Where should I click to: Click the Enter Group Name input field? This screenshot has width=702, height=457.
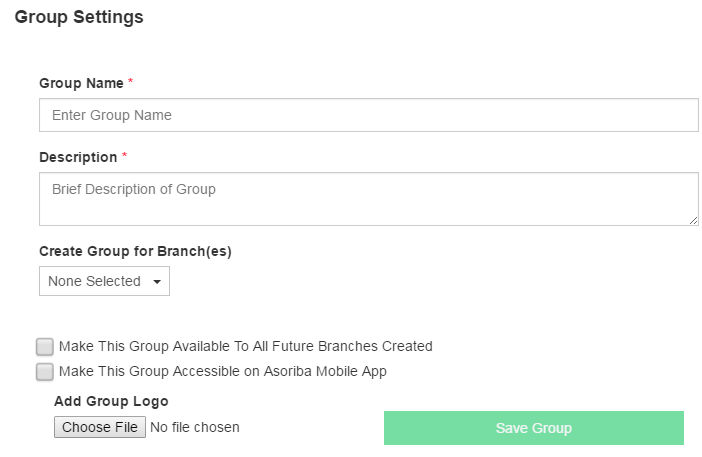click(x=368, y=115)
